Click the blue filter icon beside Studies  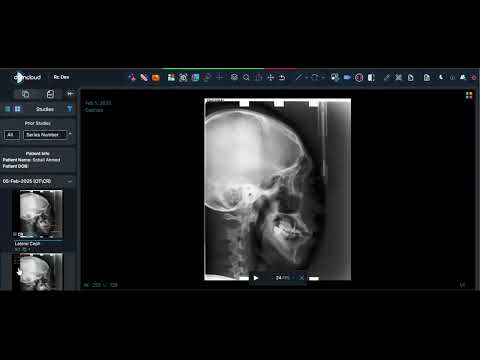70,109
